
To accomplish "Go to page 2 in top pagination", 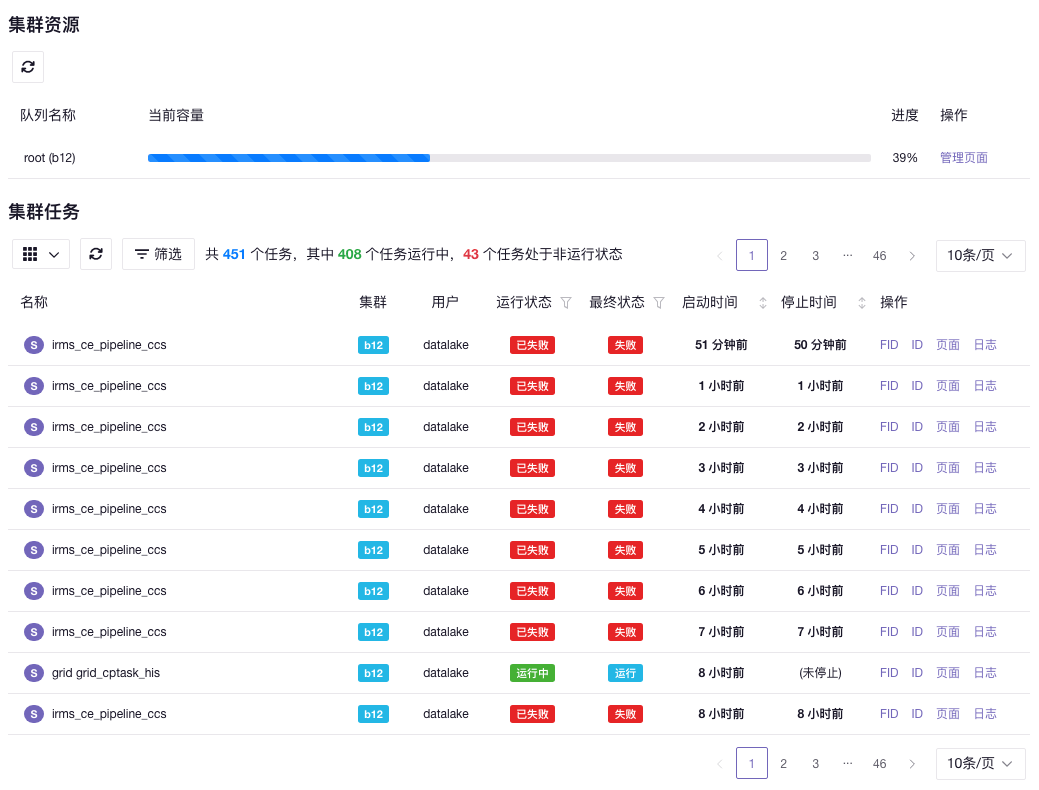I will click(783, 256).
